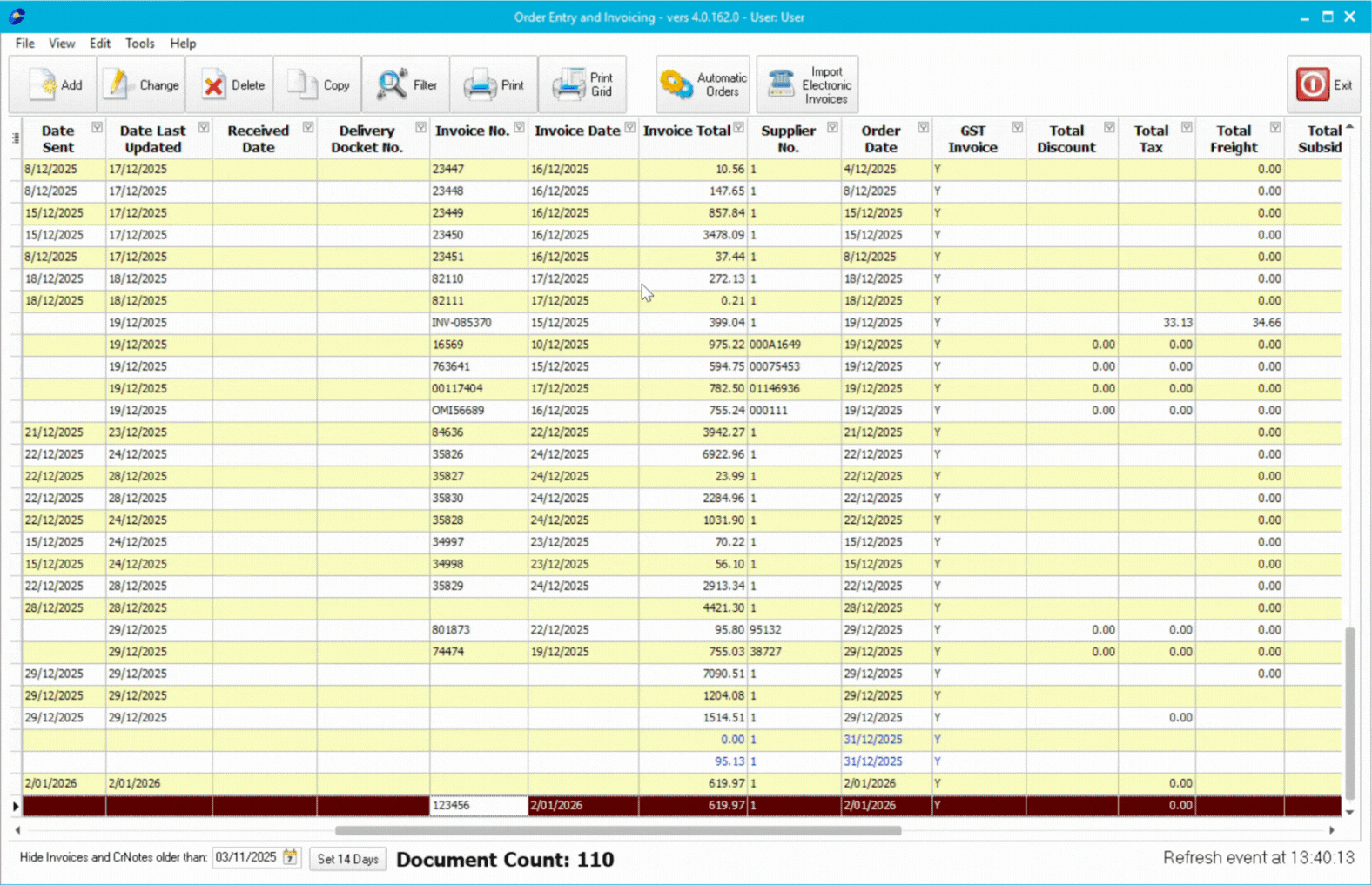Click the Copy document icon

coord(302,84)
